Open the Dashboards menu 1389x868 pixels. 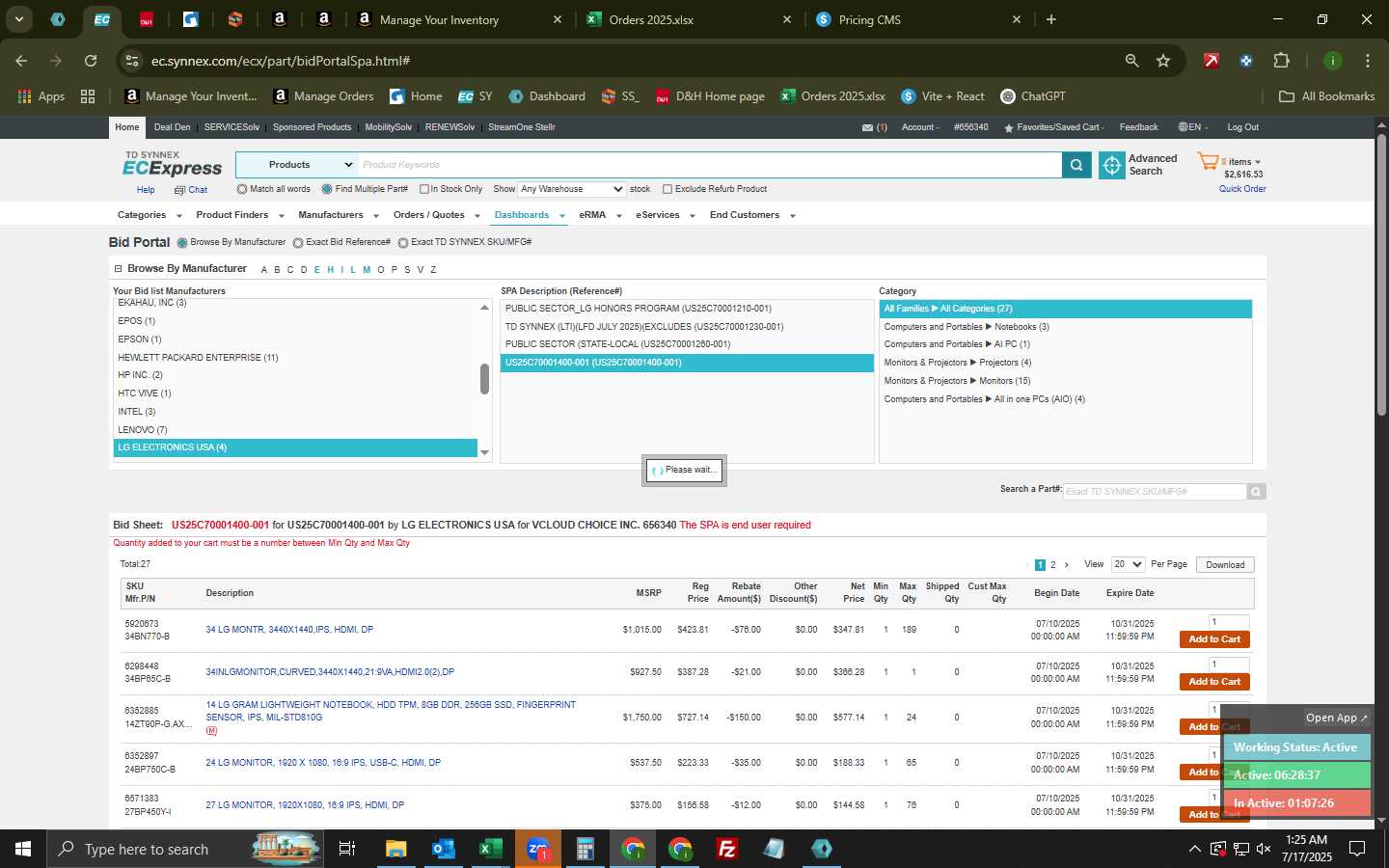click(x=530, y=215)
